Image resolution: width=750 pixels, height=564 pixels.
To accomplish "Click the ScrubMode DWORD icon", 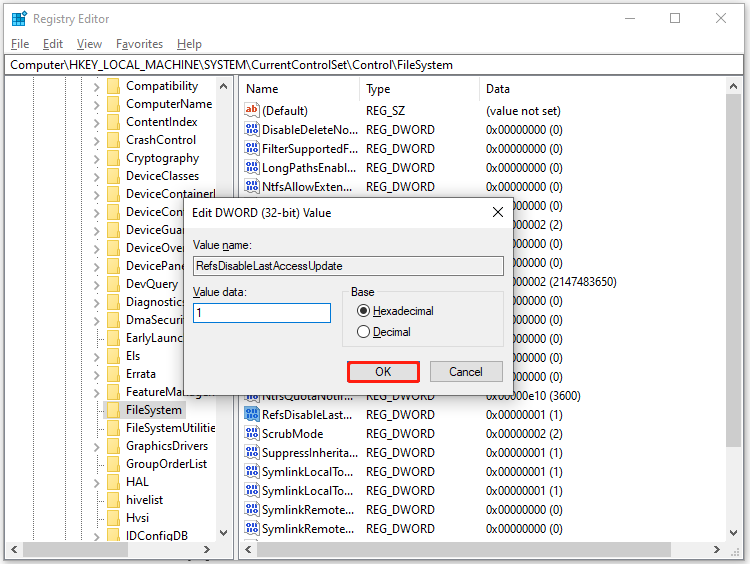I will click(252, 433).
